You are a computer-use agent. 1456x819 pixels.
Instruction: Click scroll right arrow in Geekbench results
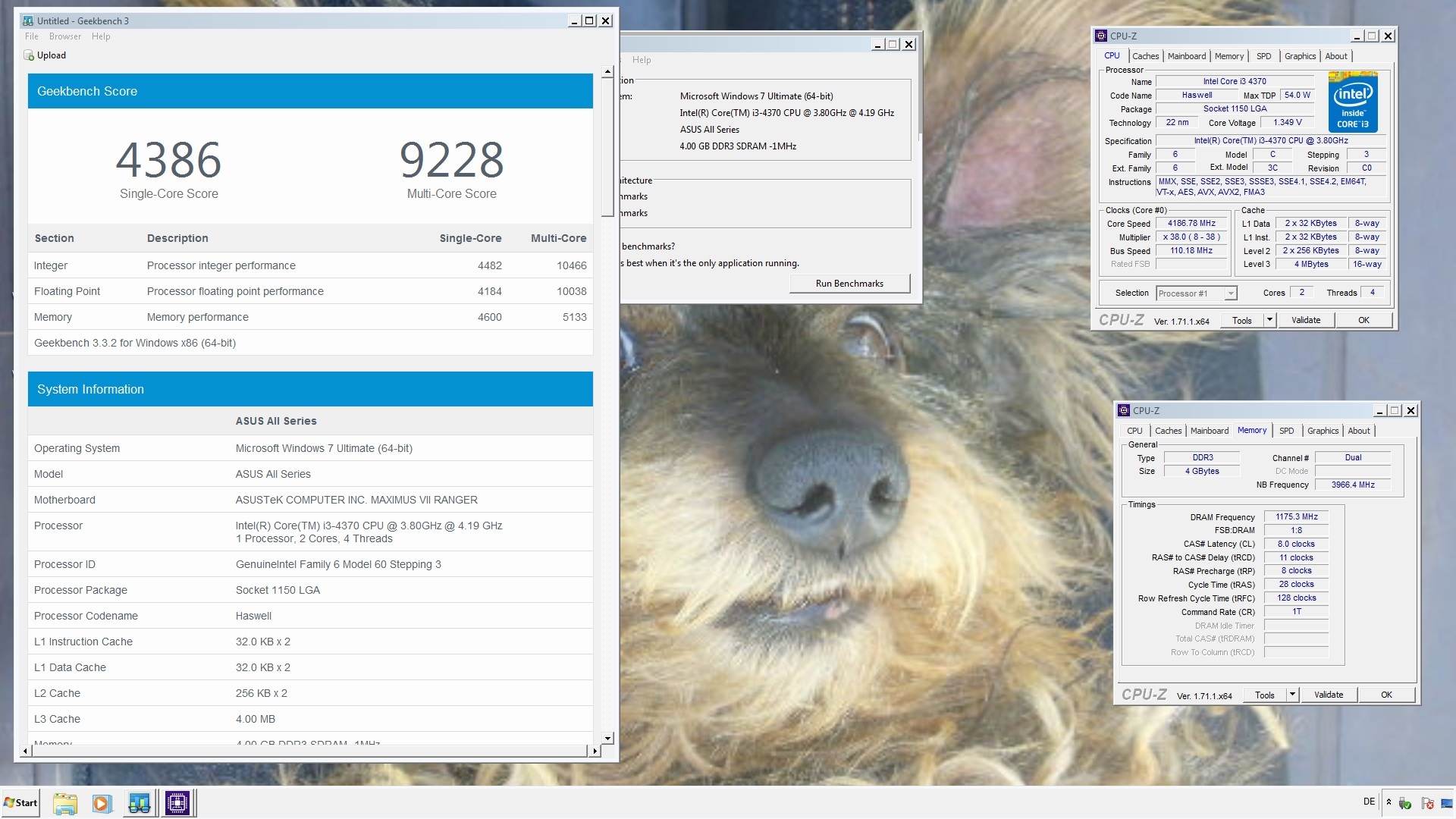pos(595,751)
